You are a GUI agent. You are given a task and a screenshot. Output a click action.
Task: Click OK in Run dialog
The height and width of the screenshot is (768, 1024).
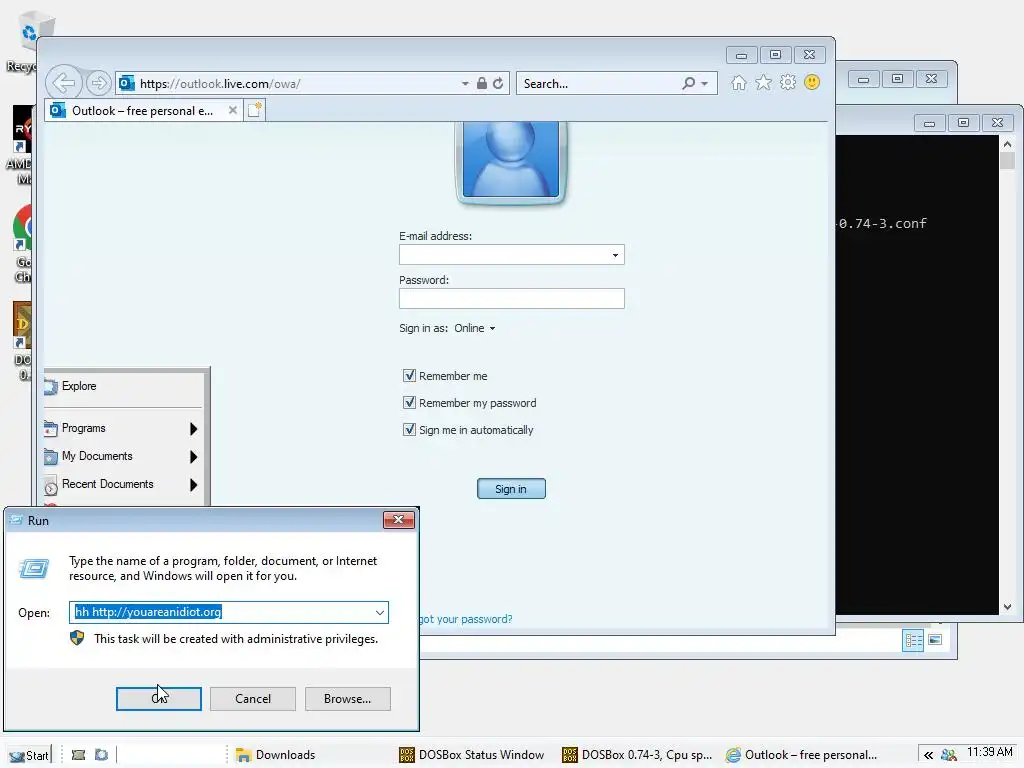point(159,699)
